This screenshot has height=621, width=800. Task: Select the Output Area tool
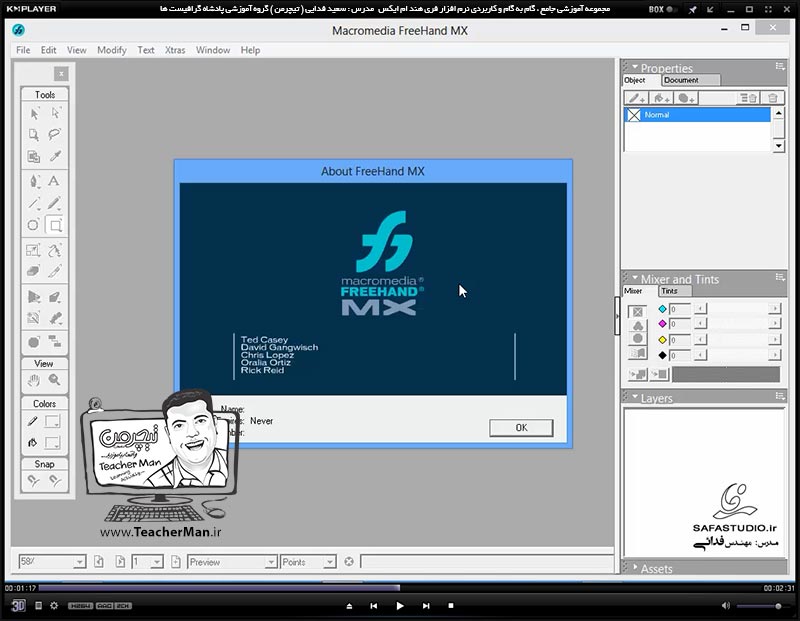click(x=34, y=156)
